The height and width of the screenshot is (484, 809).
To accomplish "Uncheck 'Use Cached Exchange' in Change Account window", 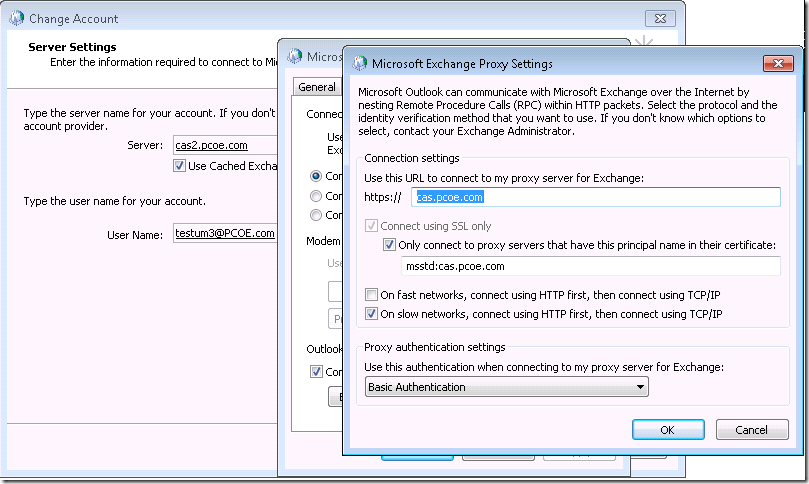I will 179,166.
